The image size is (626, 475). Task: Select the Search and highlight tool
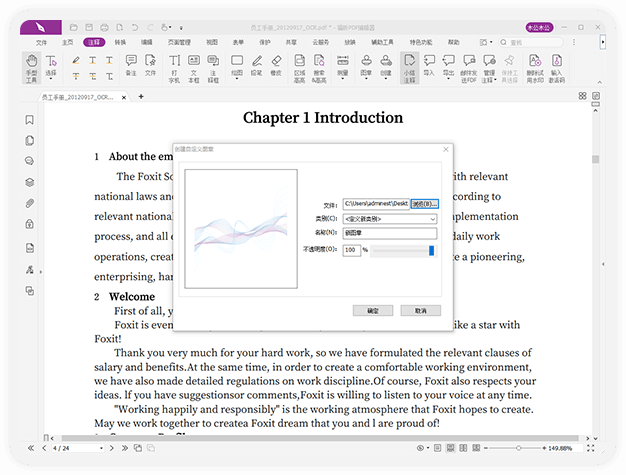coord(319,68)
